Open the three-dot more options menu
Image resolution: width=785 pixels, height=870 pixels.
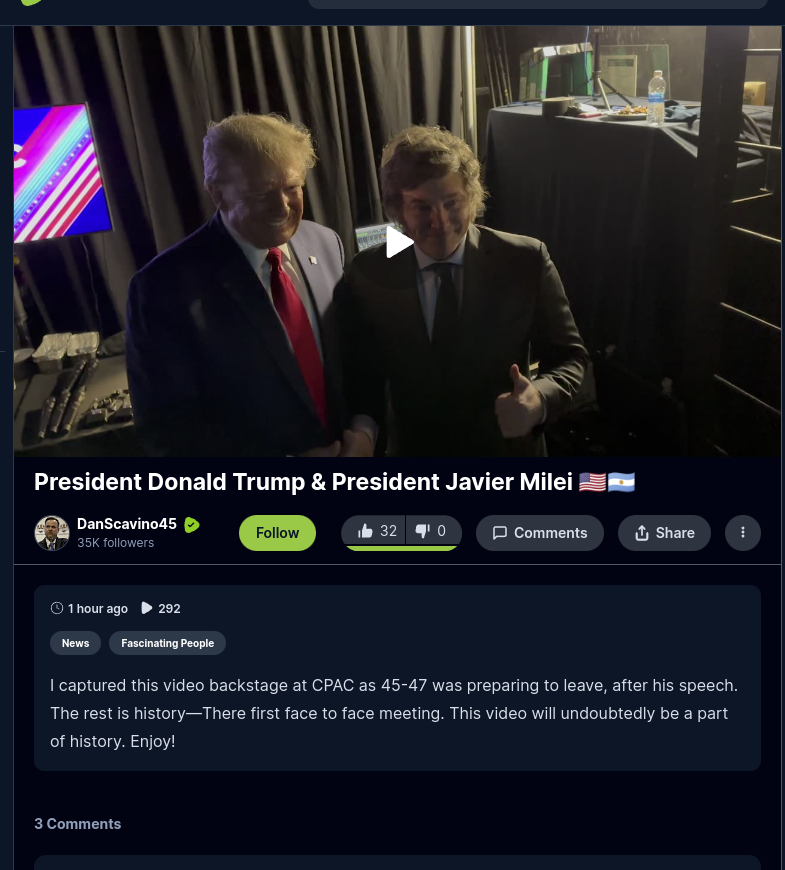pos(742,533)
